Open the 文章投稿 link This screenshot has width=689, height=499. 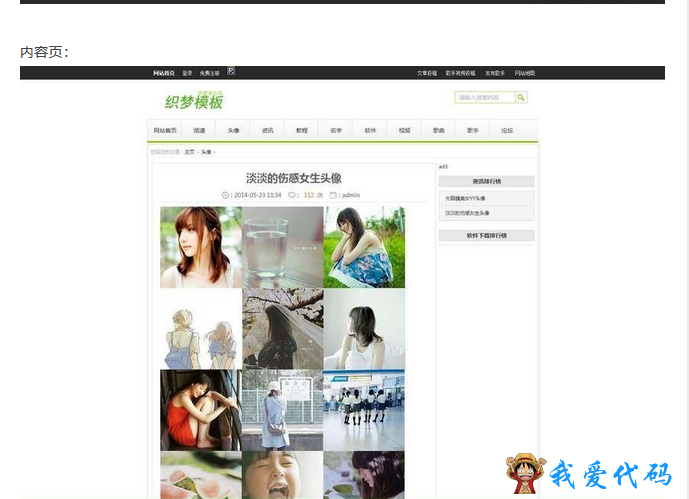[427, 73]
